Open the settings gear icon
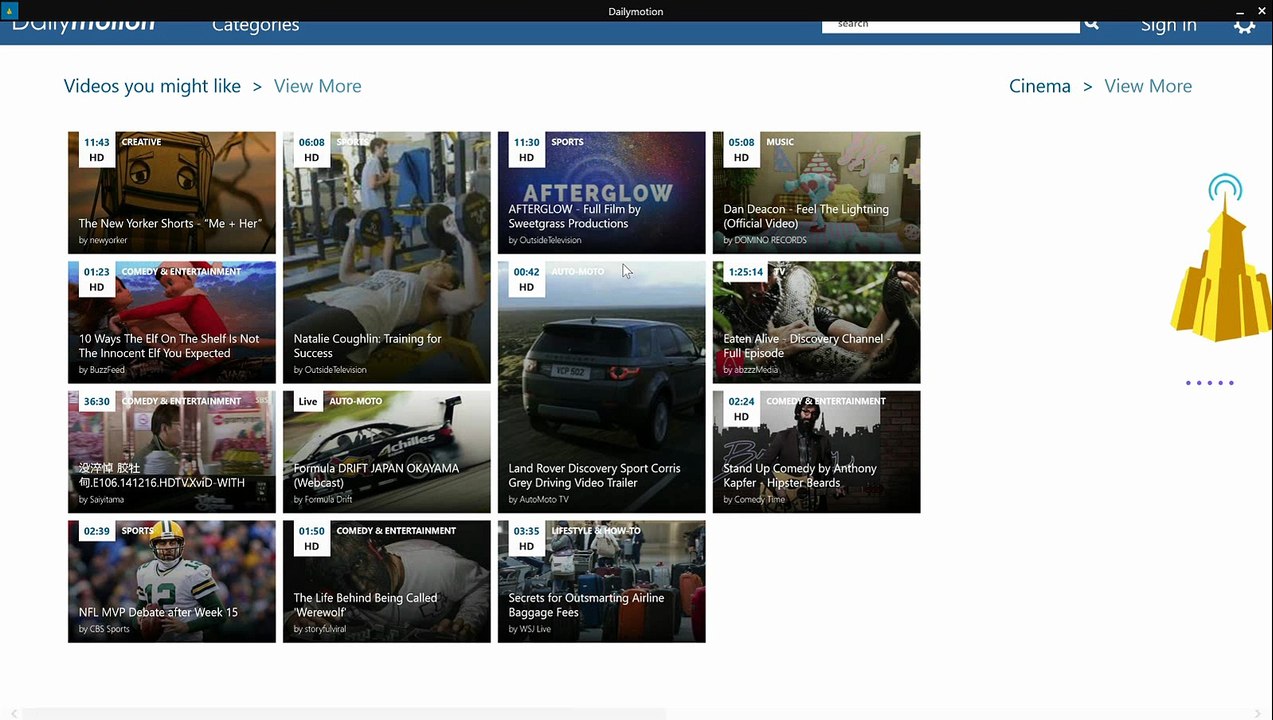 point(1244,27)
